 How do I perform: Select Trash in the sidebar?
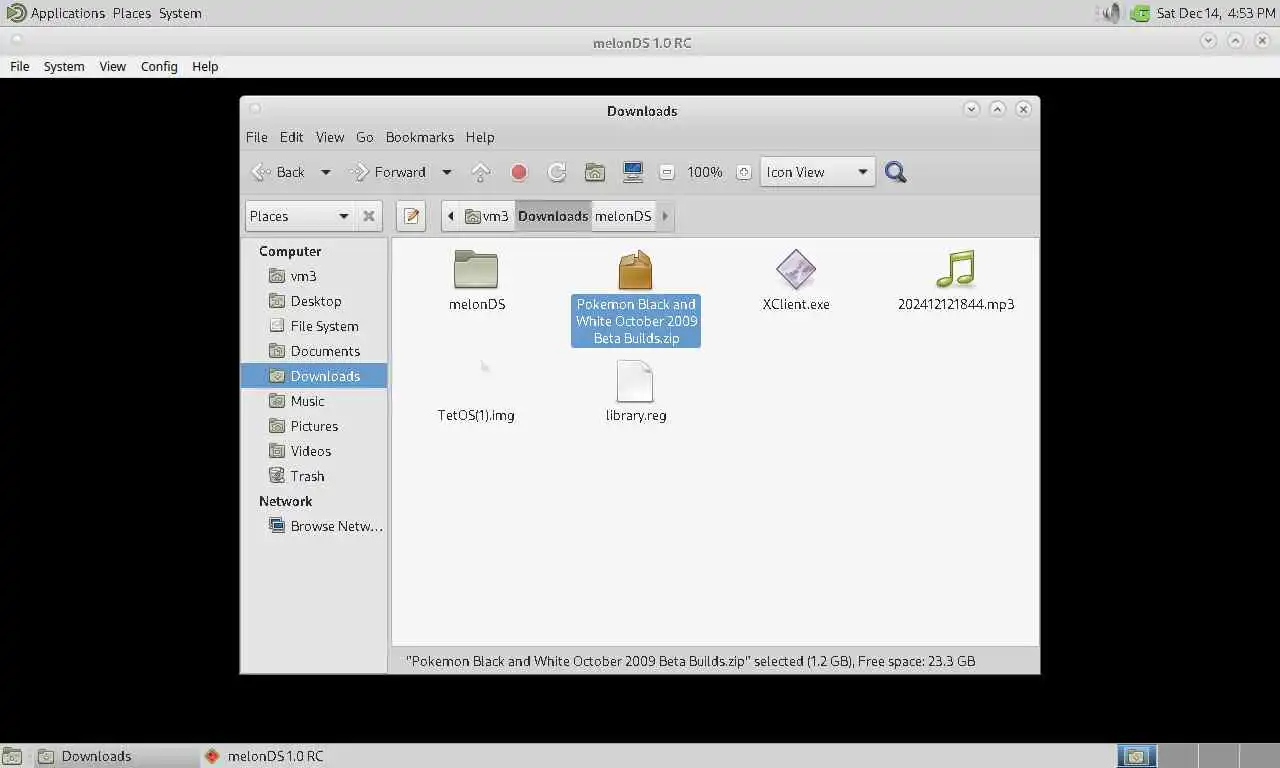[314, 476]
